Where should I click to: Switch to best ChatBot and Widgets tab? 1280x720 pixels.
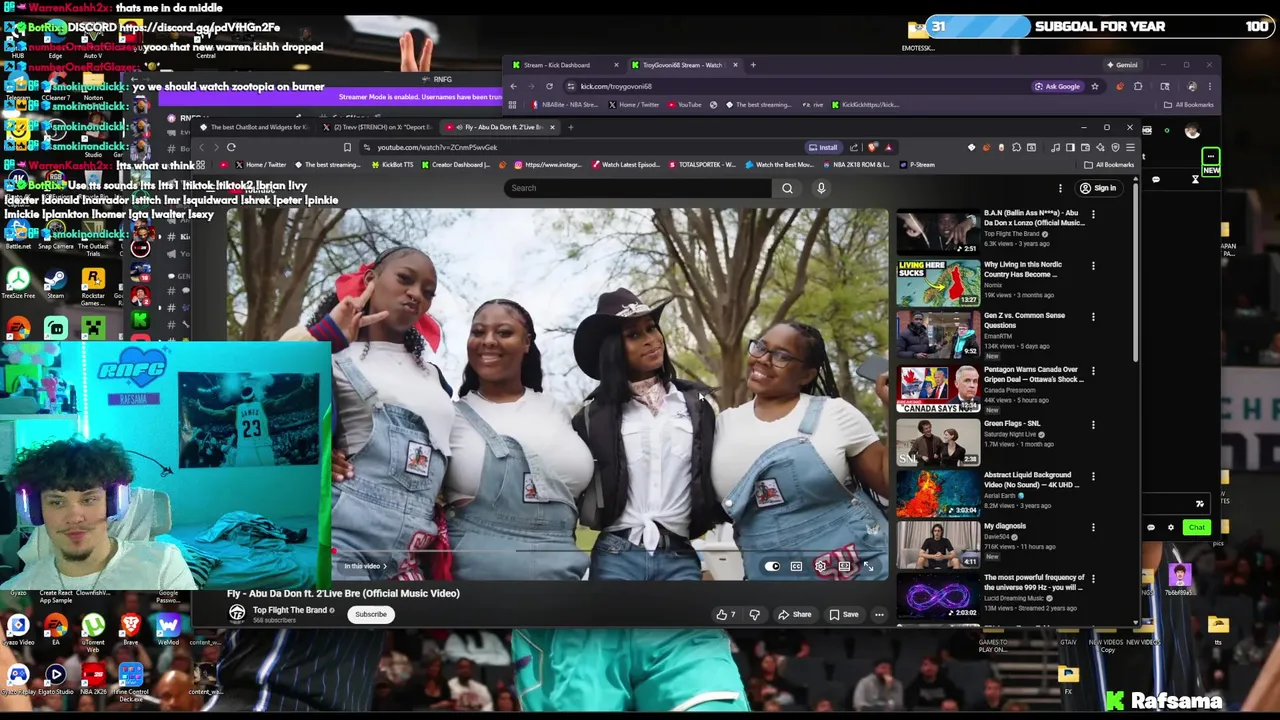pyautogui.click(x=258, y=127)
